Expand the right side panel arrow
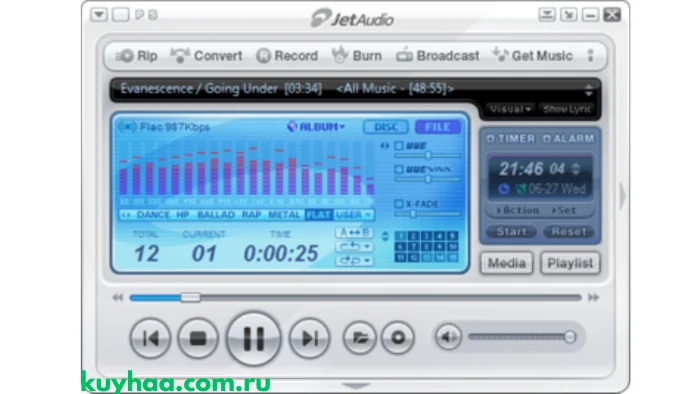700x394 pixels. [x=623, y=196]
